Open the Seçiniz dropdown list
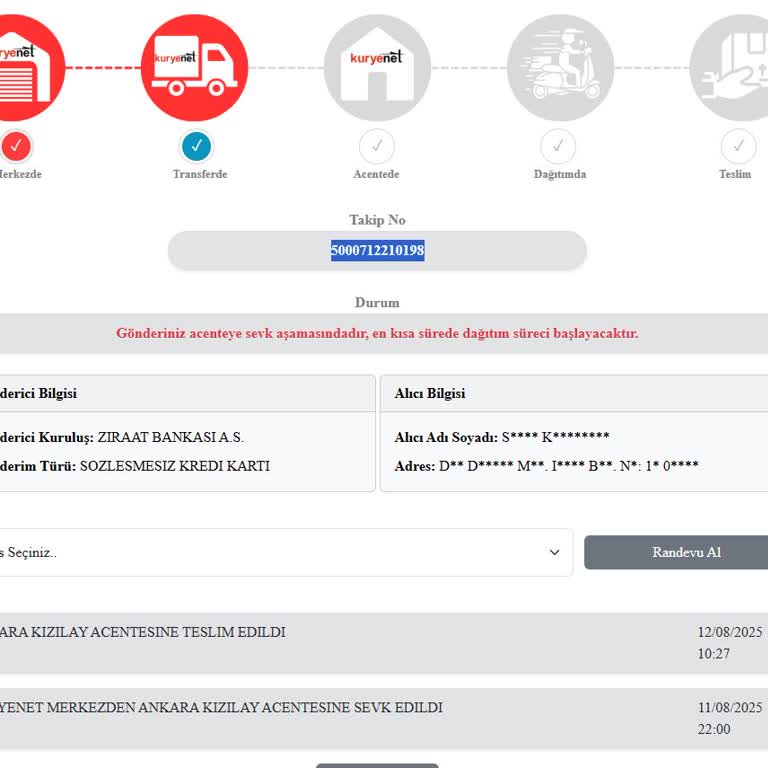Image resolution: width=768 pixels, height=768 pixels. point(286,552)
